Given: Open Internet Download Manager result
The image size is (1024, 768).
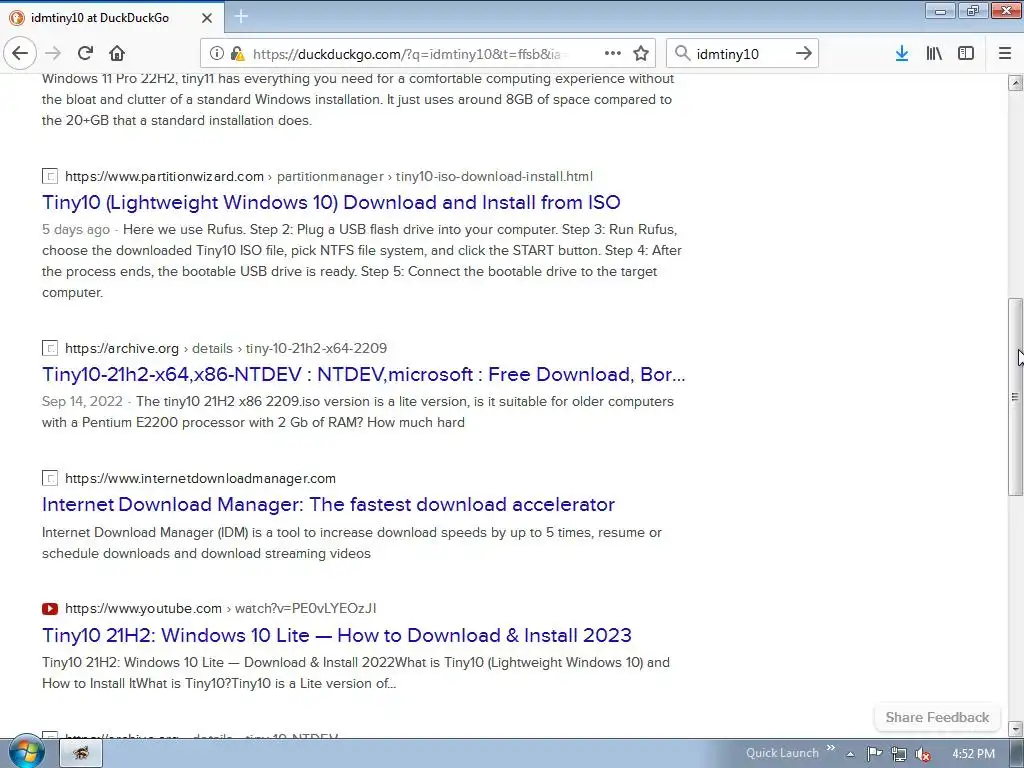Looking at the screenshot, I should tap(328, 504).
